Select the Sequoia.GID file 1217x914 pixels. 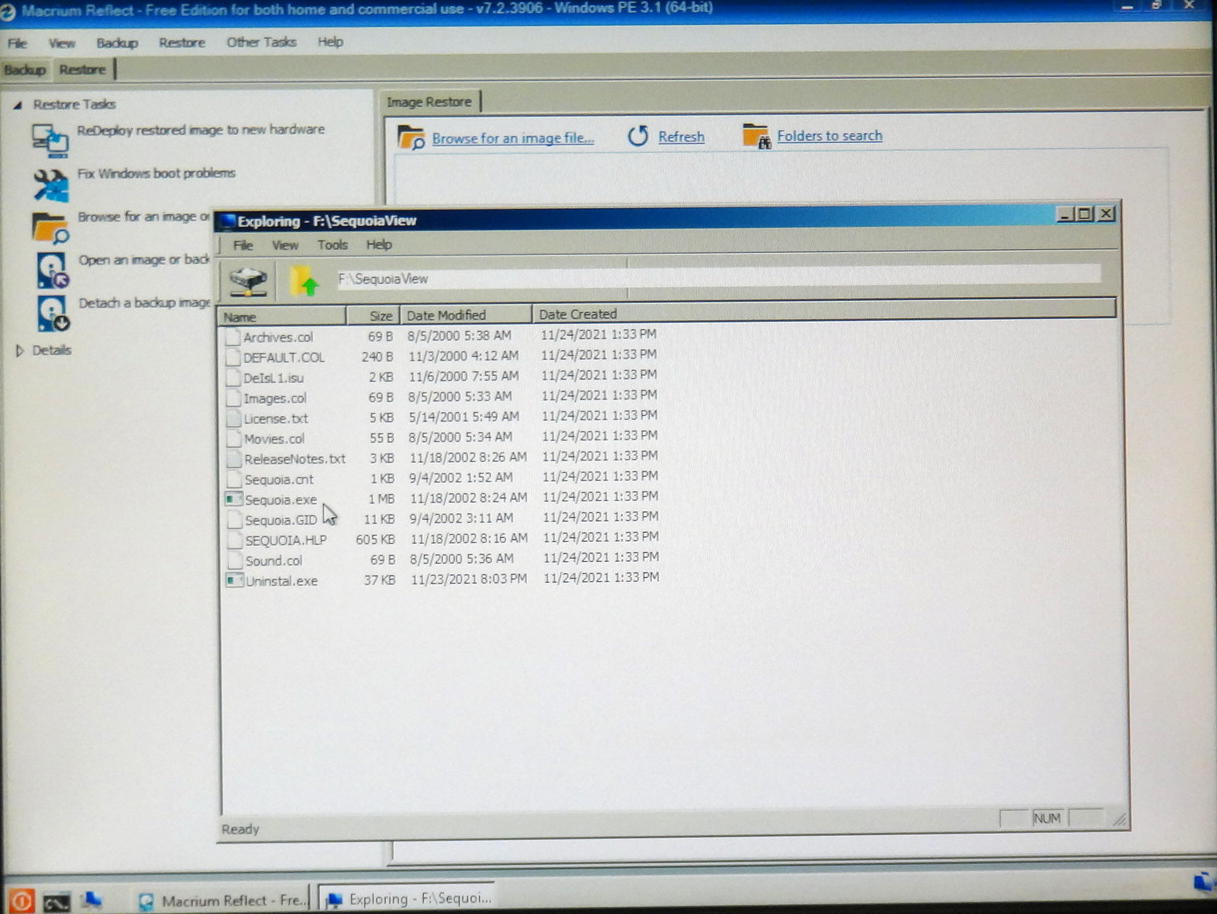coord(281,520)
